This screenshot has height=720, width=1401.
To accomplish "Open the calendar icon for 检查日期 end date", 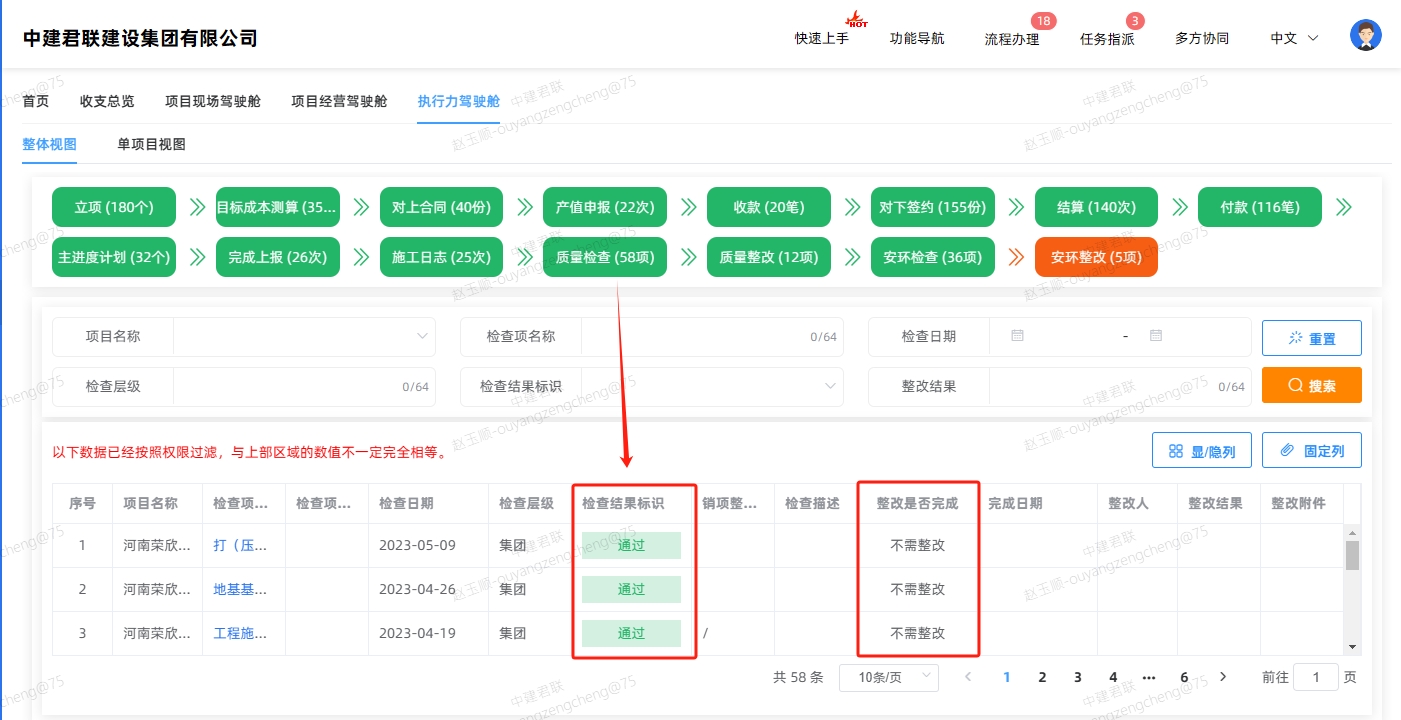I will click(1156, 336).
